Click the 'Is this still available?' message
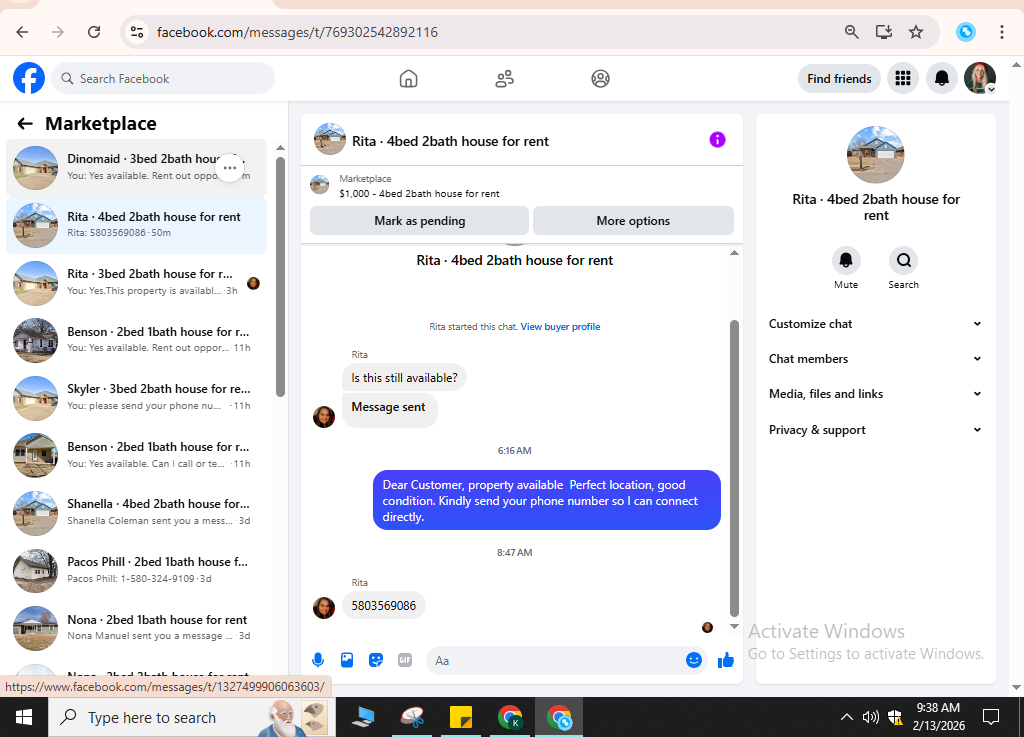The image size is (1024, 737). pyautogui.click(x=404, y=378)
